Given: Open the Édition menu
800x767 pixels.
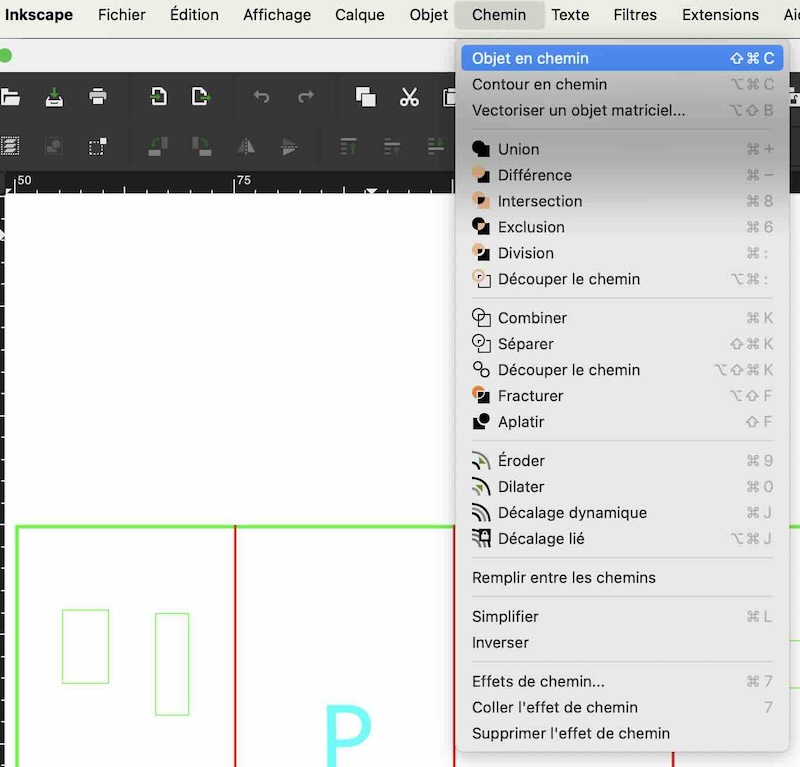Looking at the screenshot, I should tap(194, 15).
